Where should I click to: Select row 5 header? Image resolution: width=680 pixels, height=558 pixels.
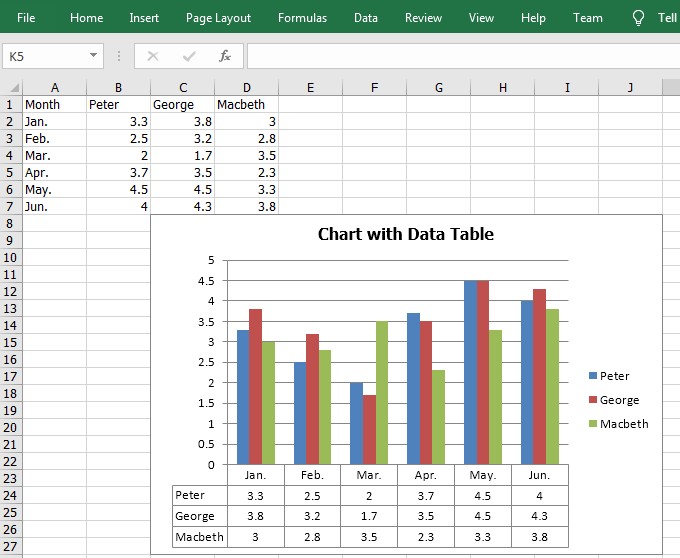tap(11, 173)
